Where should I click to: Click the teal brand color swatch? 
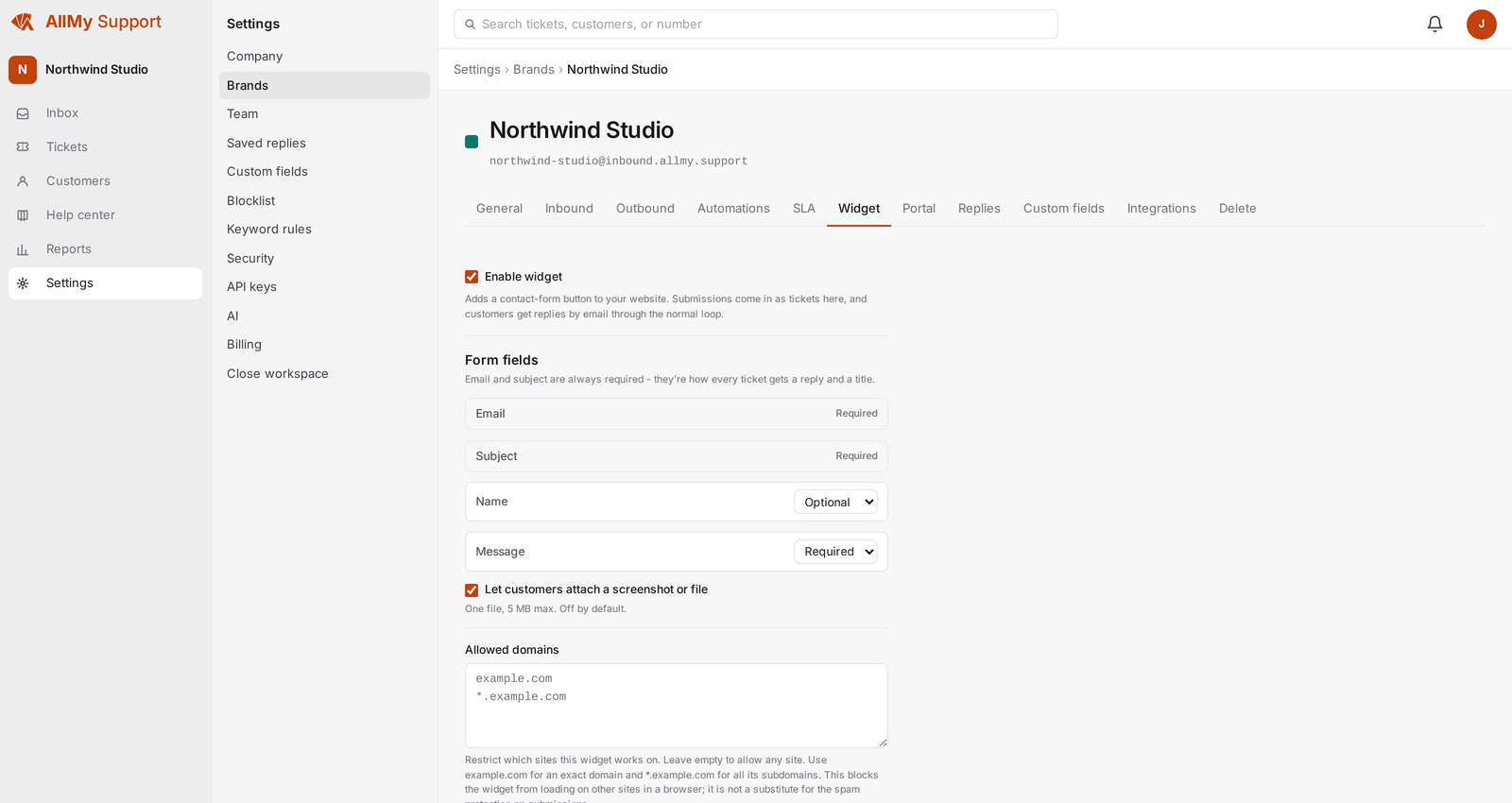pyautogui.click(x=472, y=142)
